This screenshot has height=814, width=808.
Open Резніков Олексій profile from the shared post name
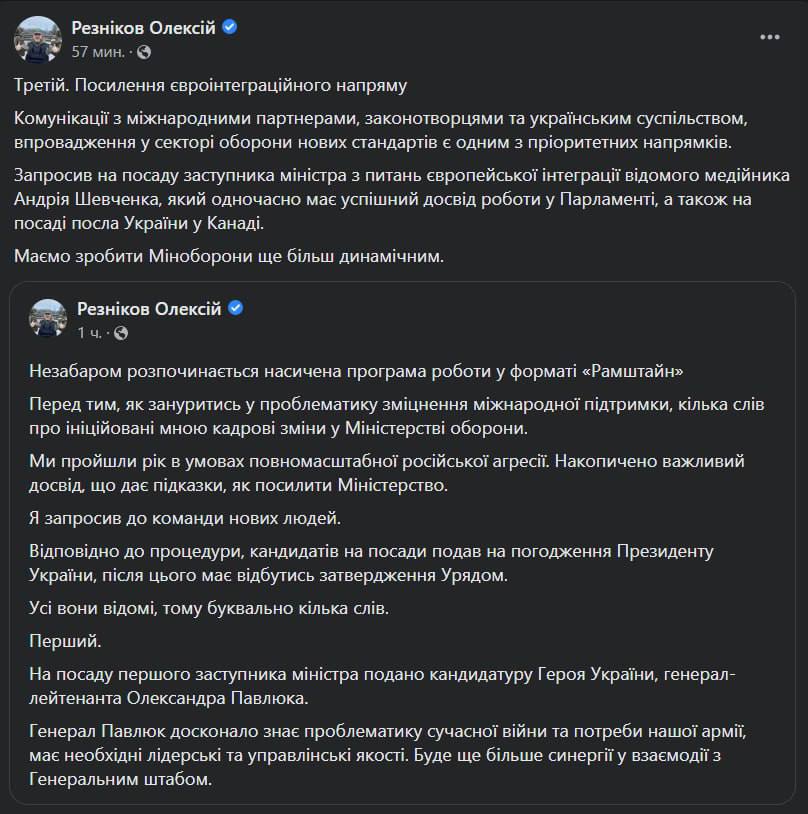[x=150, y=308]
